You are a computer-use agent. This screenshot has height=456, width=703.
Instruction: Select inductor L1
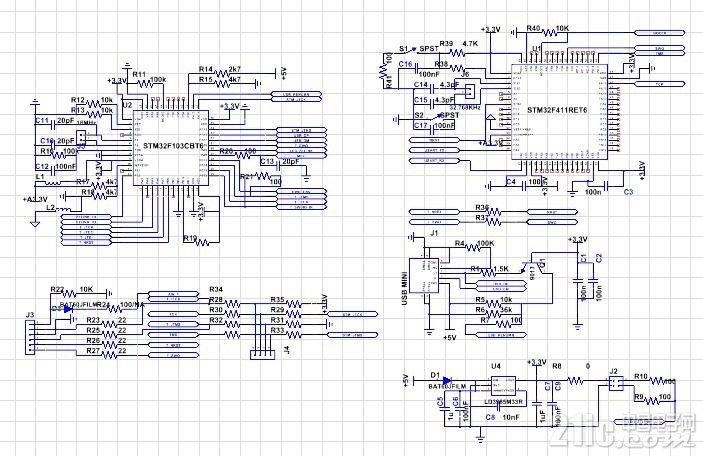[53, 182]
